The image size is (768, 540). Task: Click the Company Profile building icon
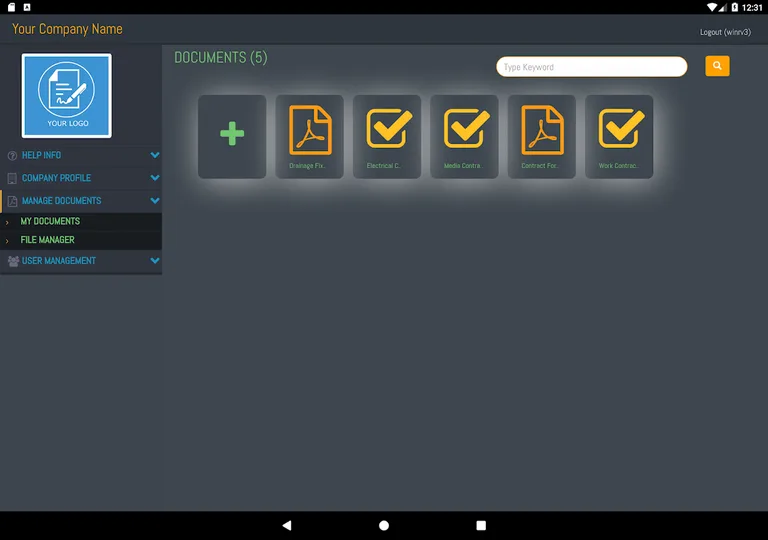tap(12, 178)
